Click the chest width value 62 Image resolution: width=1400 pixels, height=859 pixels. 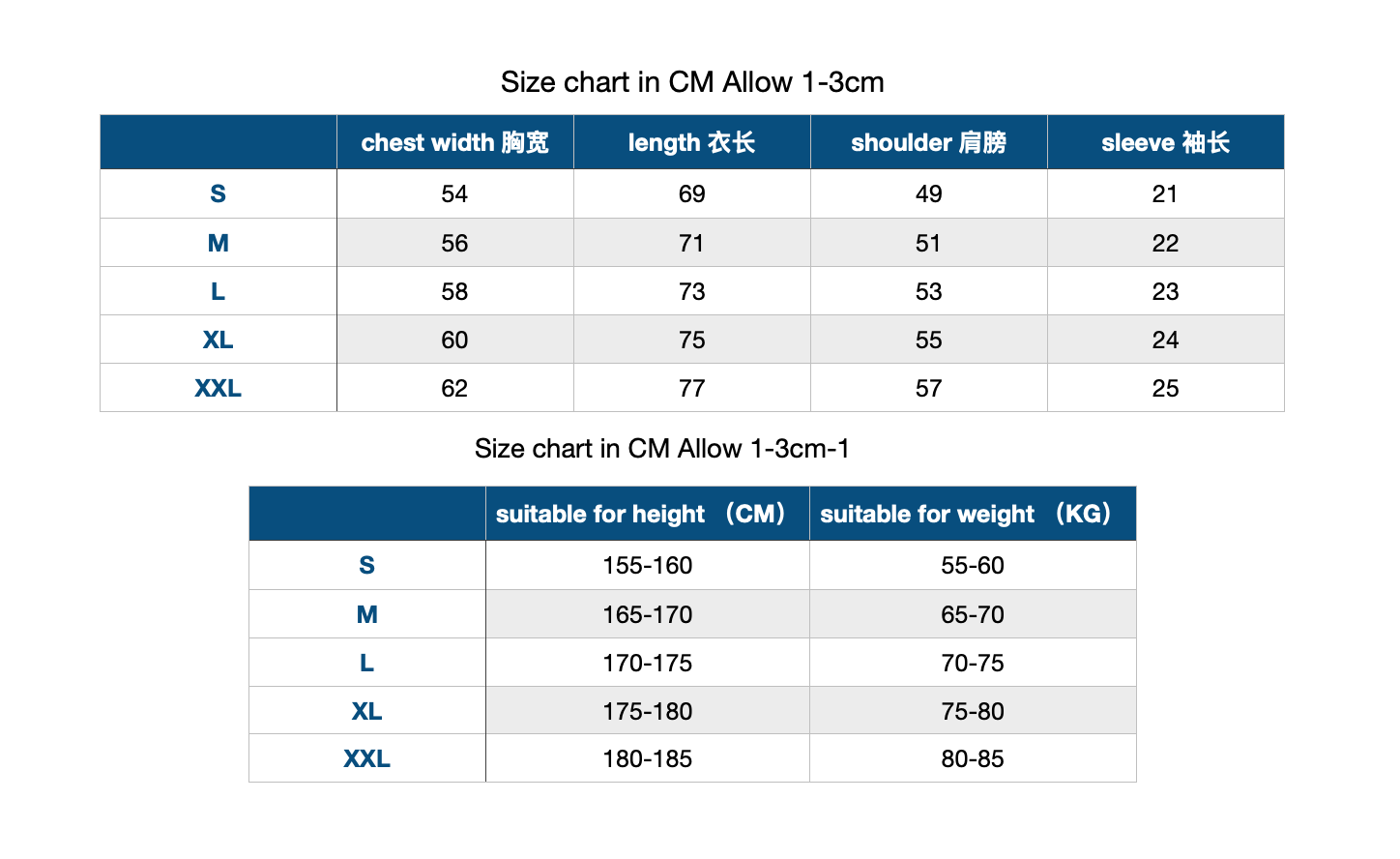click(x=455, y=388)
